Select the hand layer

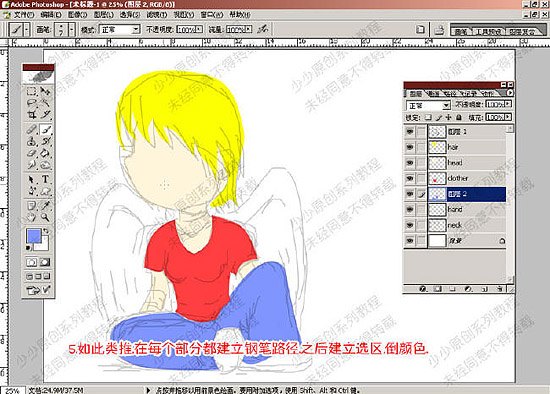click(467, 209)
